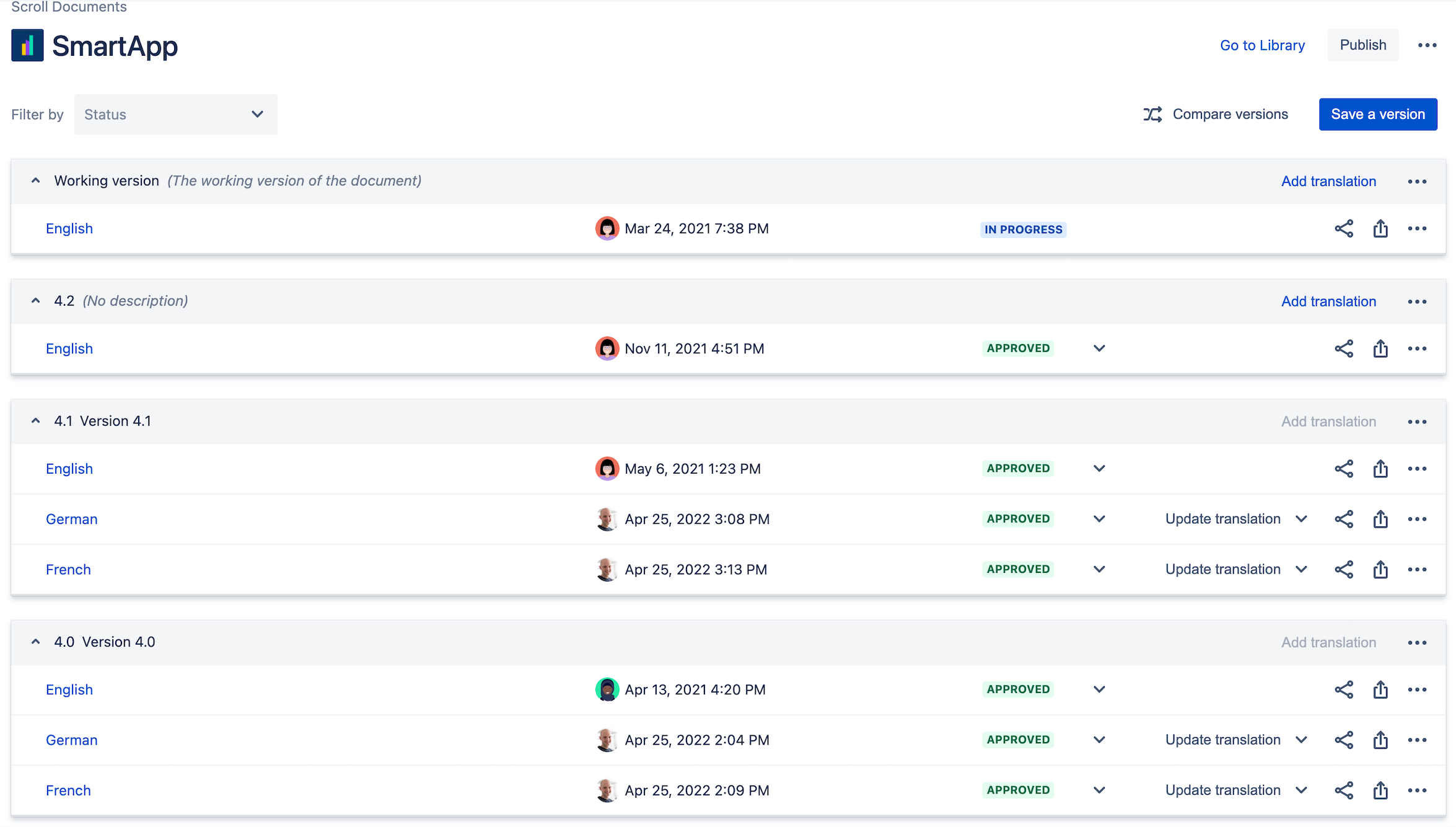Click share icon for Working version English
This screenshot has height=827, width=1456.
click(x=1343, y=229)
